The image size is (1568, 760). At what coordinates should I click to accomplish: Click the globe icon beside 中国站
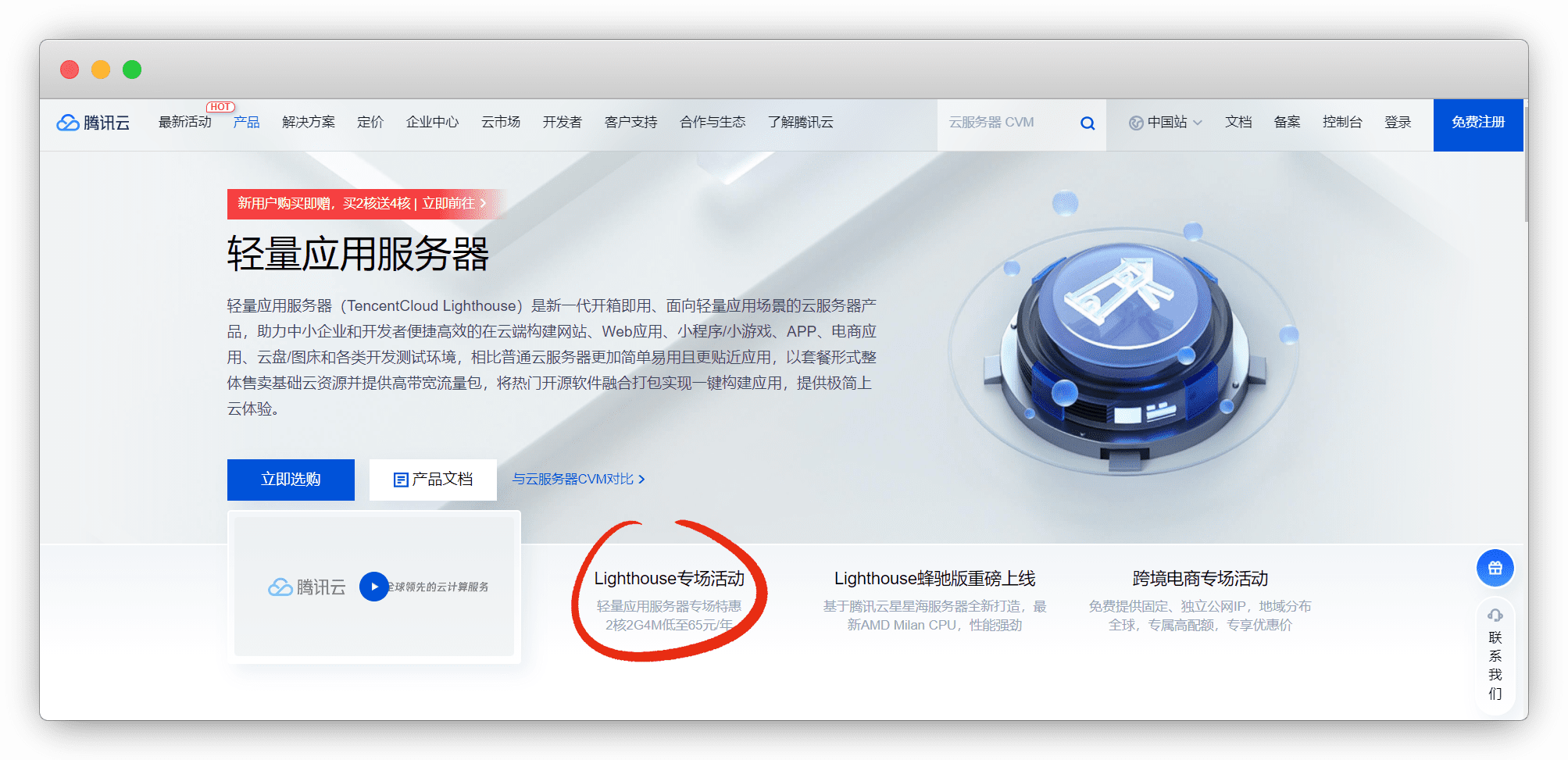coord(1136,123)
